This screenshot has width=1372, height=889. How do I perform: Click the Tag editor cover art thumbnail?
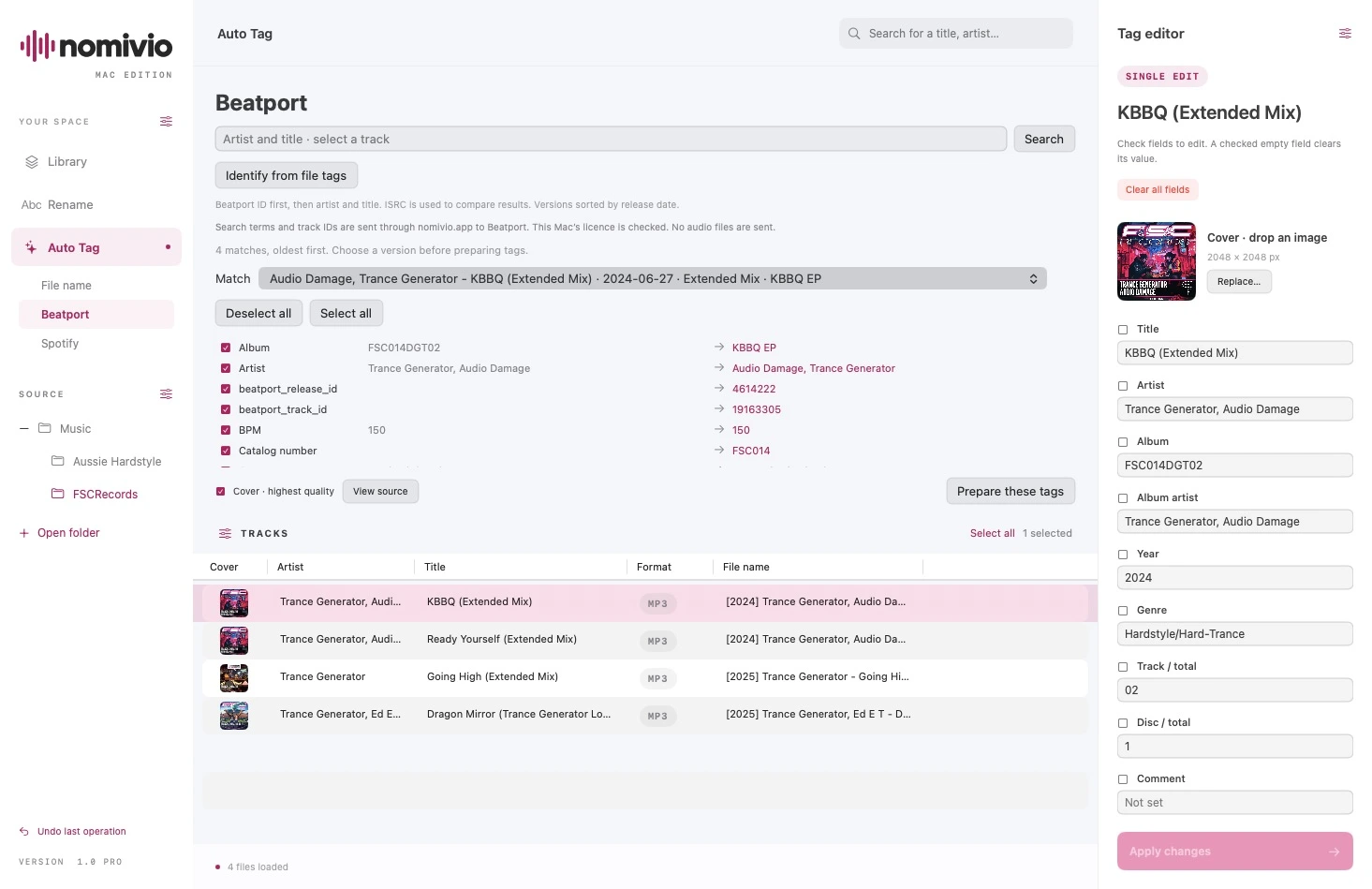[x=1157, y=261]
